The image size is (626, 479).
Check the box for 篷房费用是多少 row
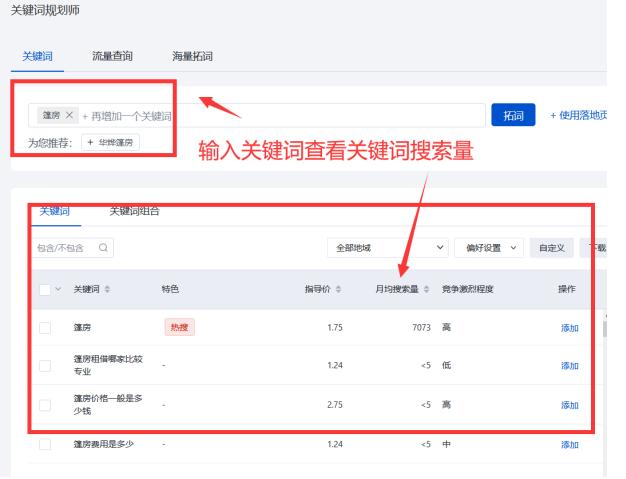click(x=45, y=444)
